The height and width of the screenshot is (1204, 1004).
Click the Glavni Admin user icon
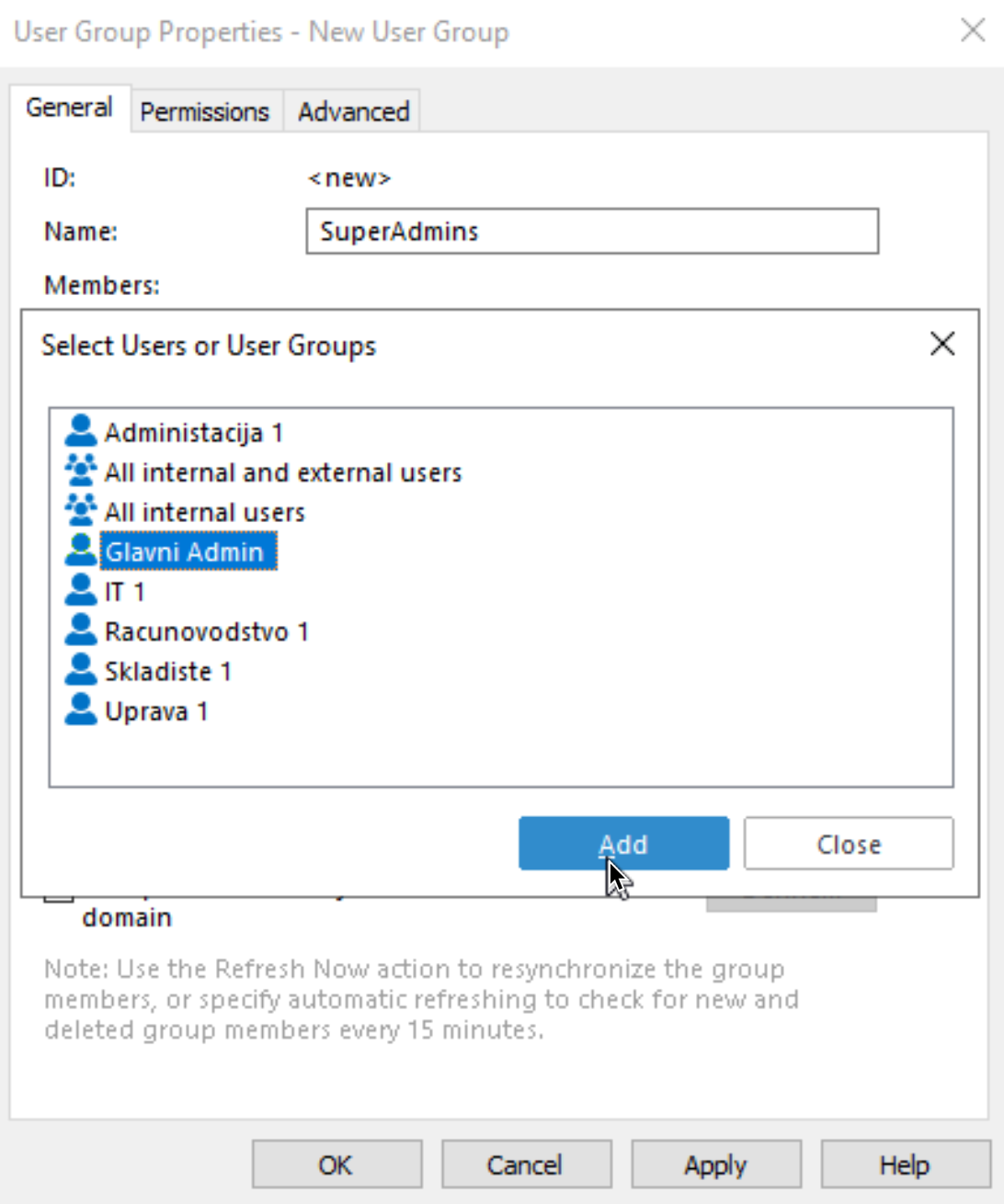pyautogui.click(x=81, y=551)
